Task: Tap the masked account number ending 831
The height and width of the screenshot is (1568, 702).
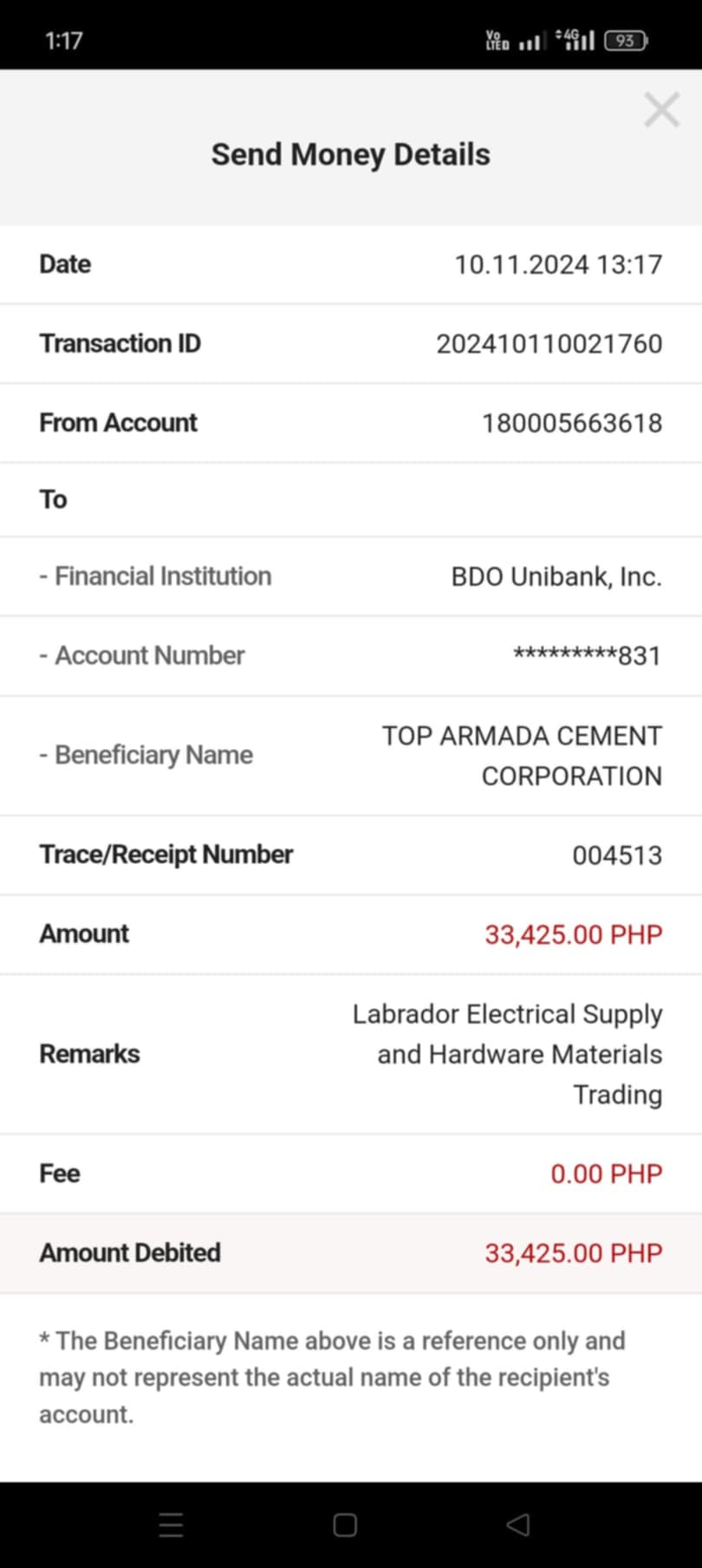Action: coord(587,655)
